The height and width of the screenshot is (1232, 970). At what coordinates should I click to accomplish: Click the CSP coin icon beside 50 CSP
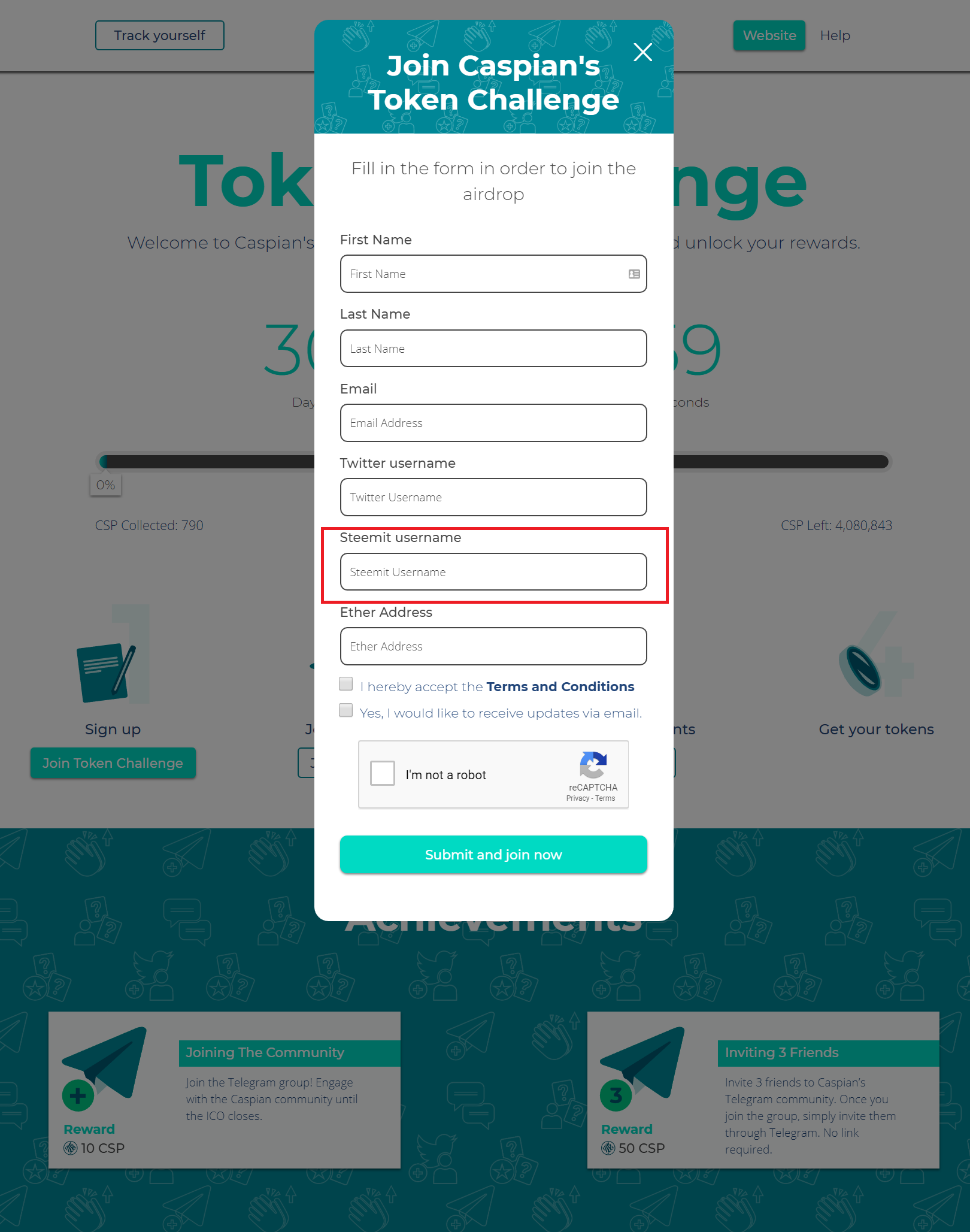coord(608,1148)
